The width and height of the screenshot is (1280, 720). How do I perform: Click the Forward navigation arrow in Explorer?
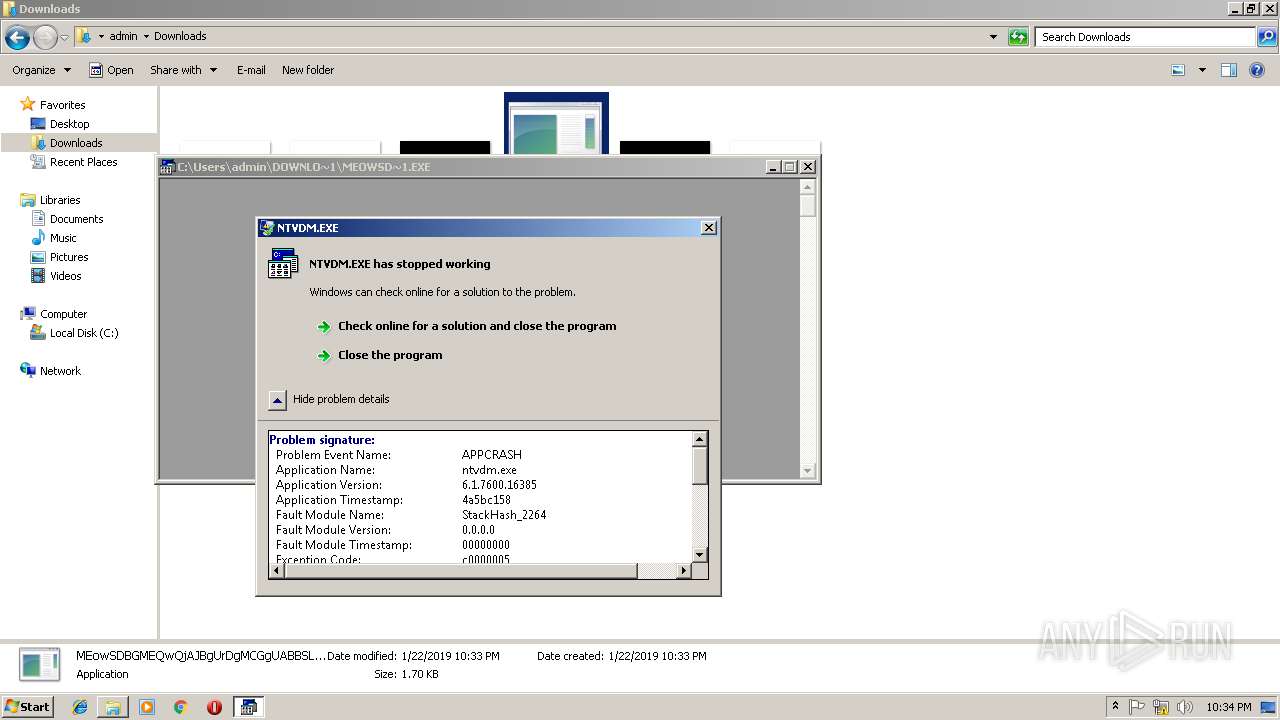[45, 38]
